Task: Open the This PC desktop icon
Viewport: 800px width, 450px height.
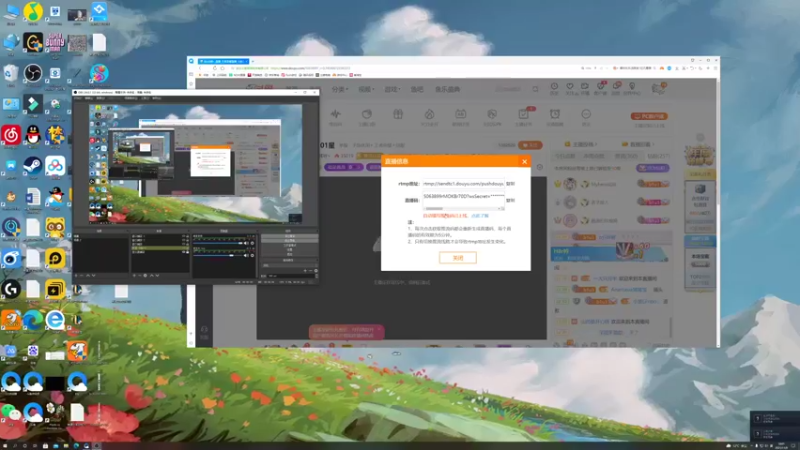Action: (11, 12)
